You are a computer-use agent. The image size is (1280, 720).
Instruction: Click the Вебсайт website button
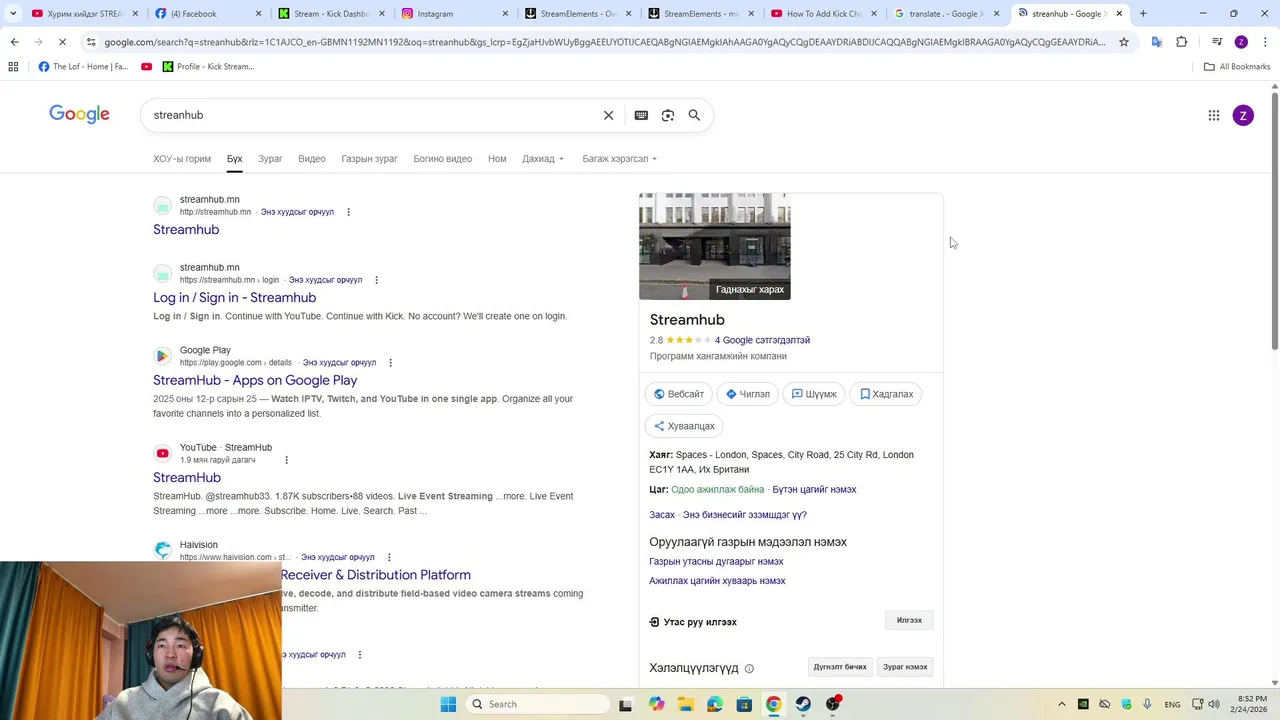[679, 394]
